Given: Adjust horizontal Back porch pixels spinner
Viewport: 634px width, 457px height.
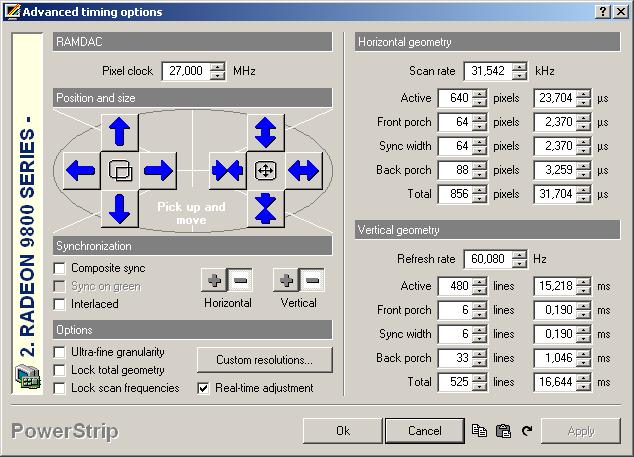Looking at the screenshot, I should 480,170.
